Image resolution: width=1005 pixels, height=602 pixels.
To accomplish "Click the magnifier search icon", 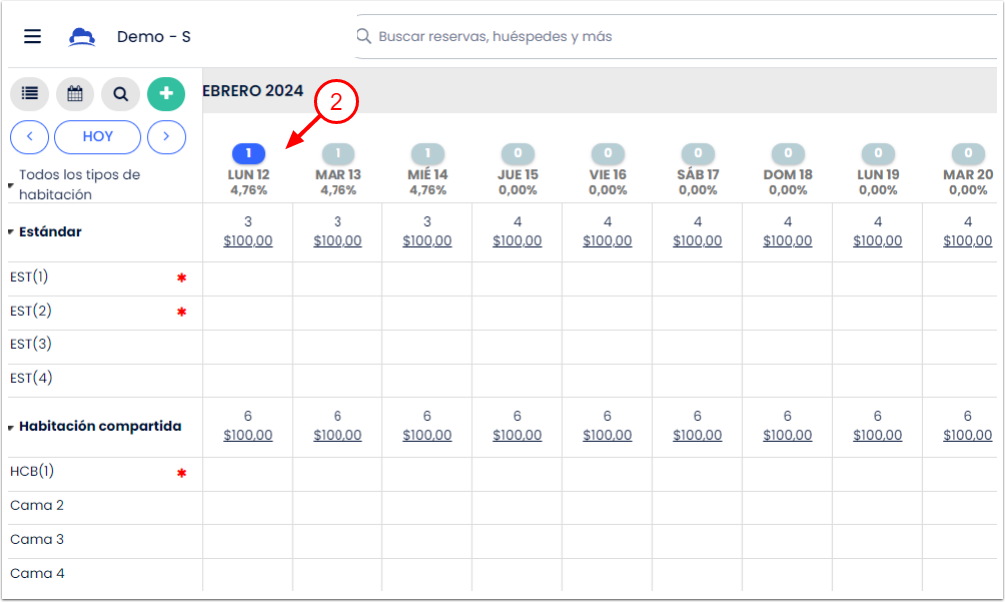I will point(120,93).
